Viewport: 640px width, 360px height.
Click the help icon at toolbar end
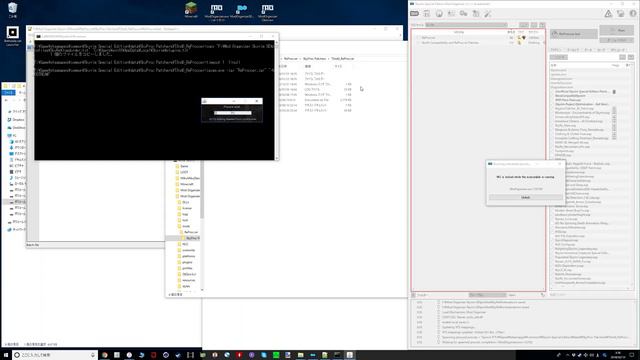(x=633, y=13)
